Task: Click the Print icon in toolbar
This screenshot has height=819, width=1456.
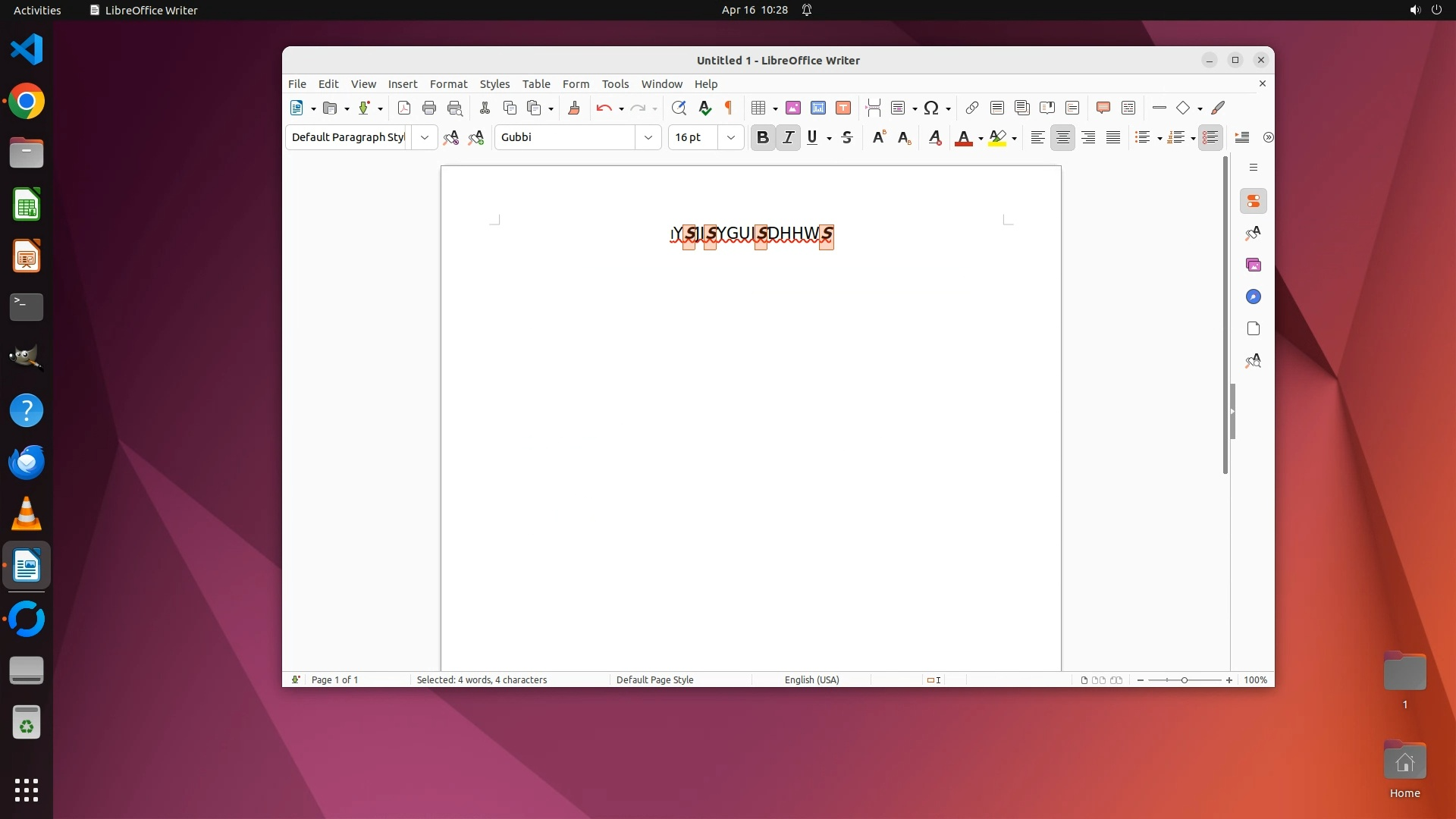Action: [x=429, y=108]
